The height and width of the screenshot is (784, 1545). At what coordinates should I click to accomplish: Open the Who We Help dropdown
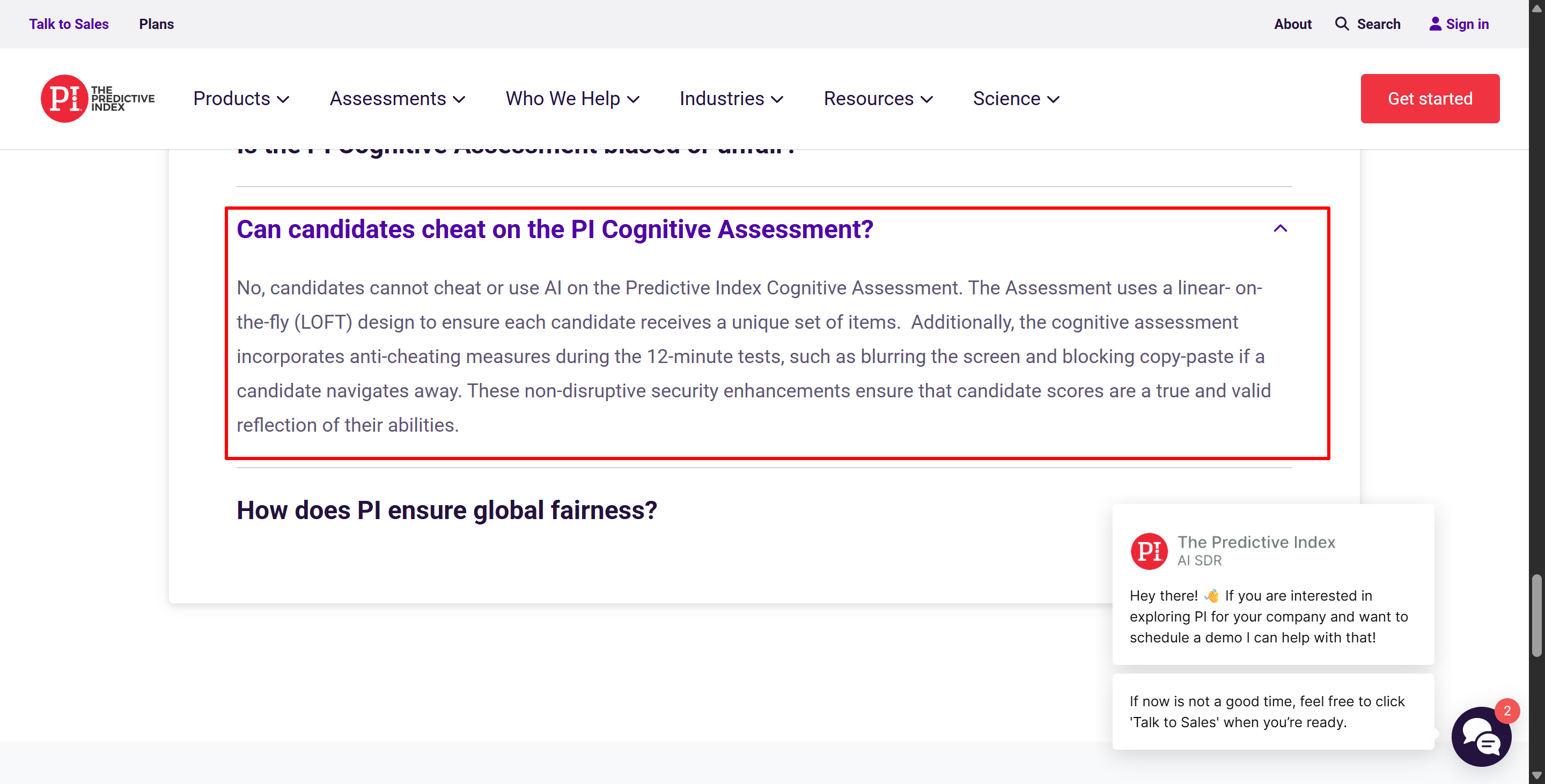click(x=572, y=98)
